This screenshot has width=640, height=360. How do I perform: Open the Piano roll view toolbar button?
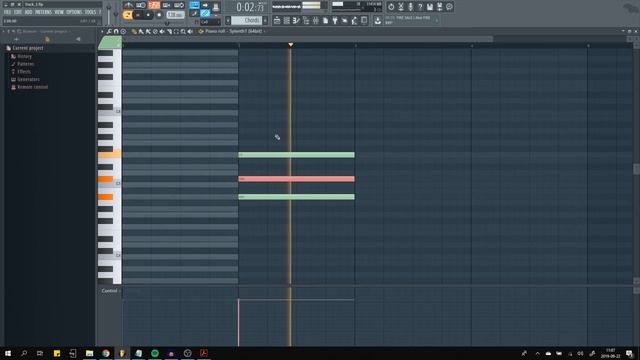coord(296,20)
